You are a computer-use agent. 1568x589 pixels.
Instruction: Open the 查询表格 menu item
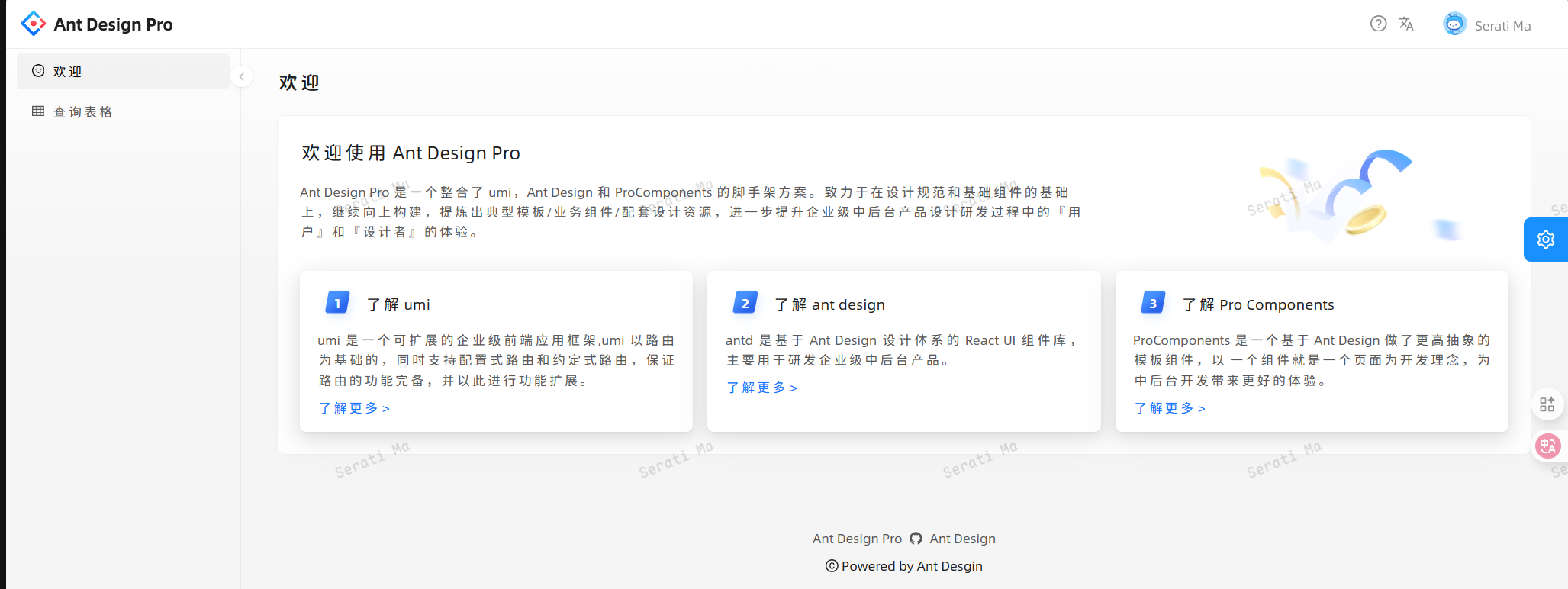123,111
